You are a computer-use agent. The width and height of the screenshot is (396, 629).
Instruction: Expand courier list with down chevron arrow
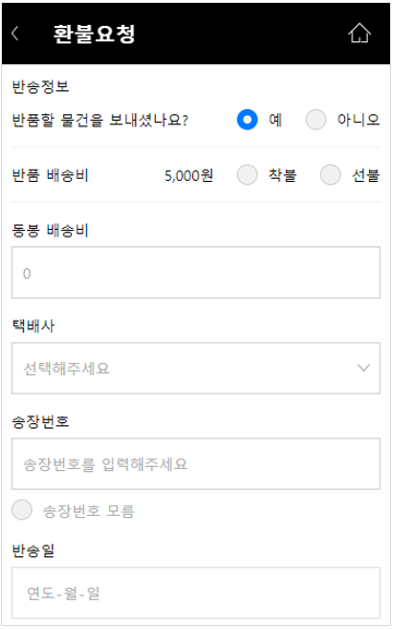(364, 368)
